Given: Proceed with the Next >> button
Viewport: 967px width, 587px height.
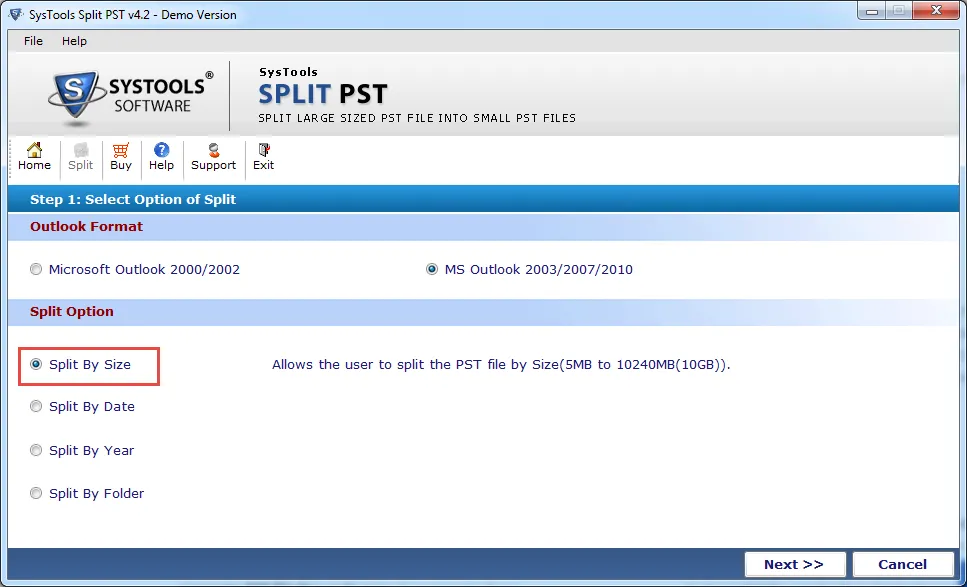Looking at the screenshot, I should tap(794, 564).
